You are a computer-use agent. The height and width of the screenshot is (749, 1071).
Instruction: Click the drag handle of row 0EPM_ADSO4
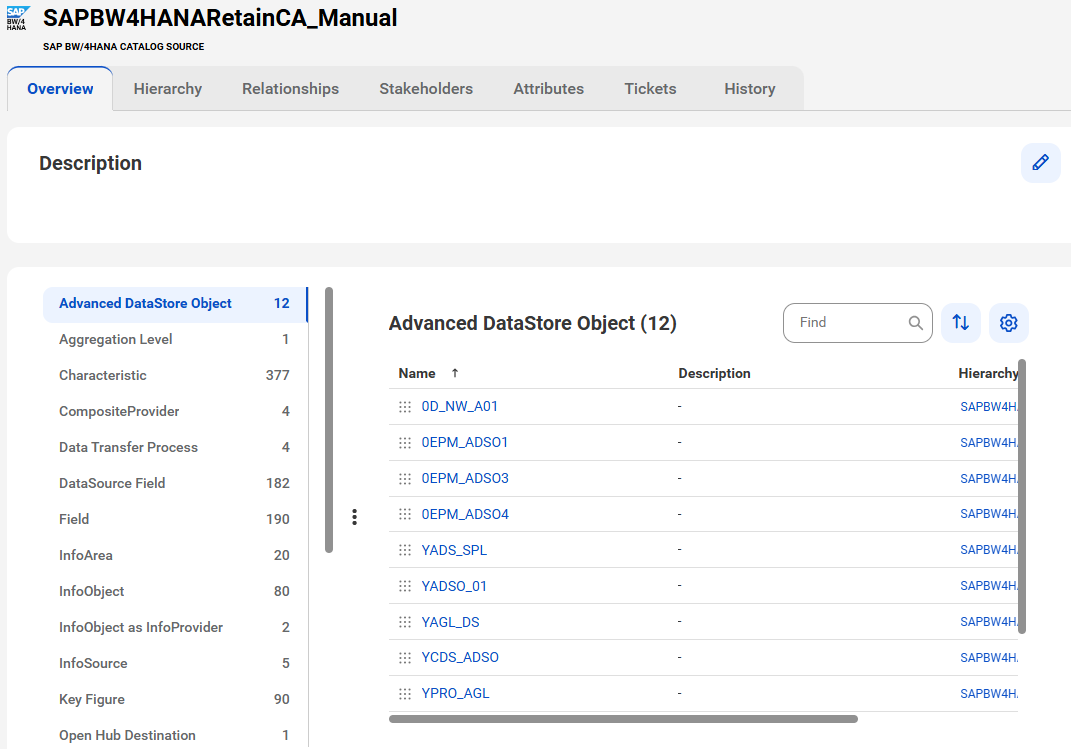(x=404, y=513)
